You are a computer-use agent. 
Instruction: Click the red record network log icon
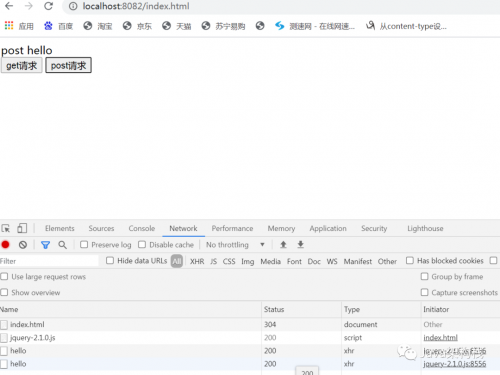point(5,245)
